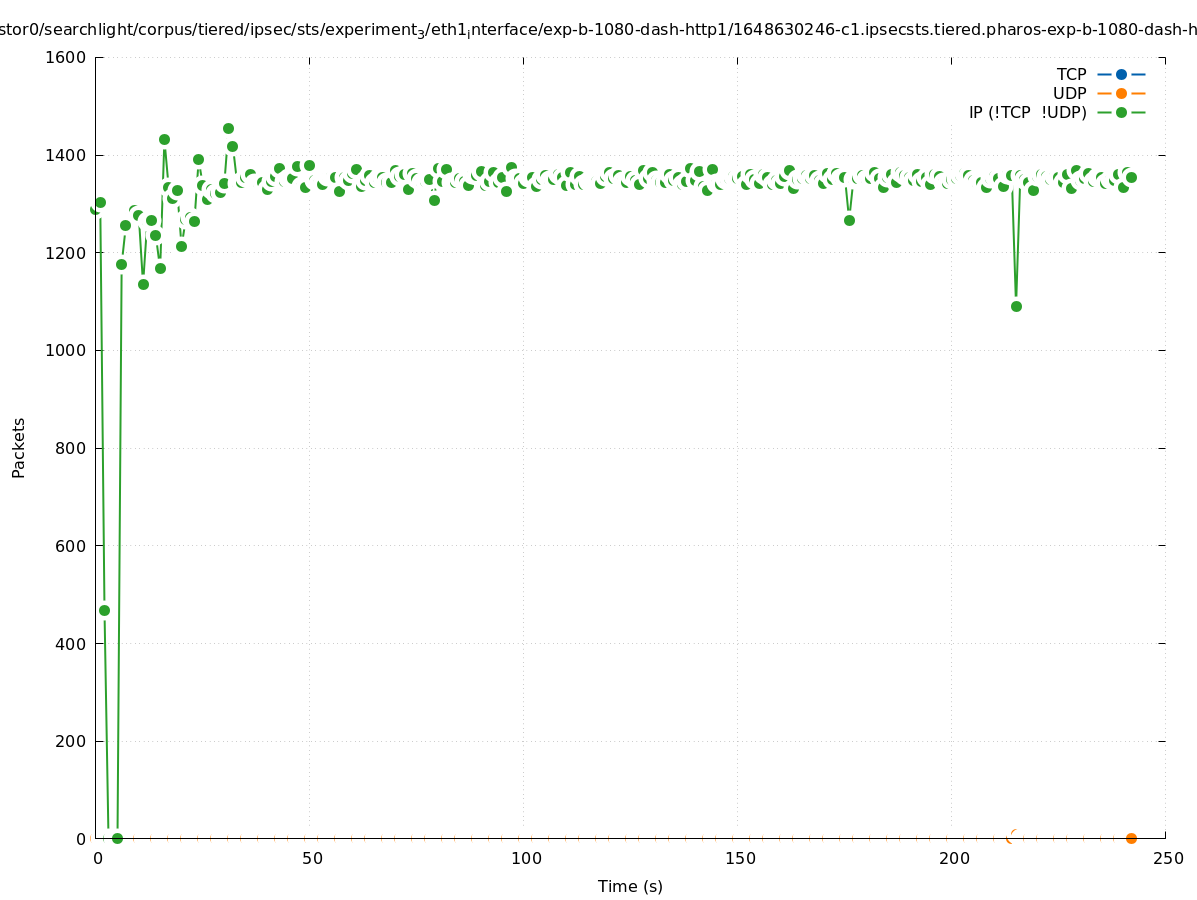Click the orange UDP legend marker

pyautogui.click(x=1121, y=93)
